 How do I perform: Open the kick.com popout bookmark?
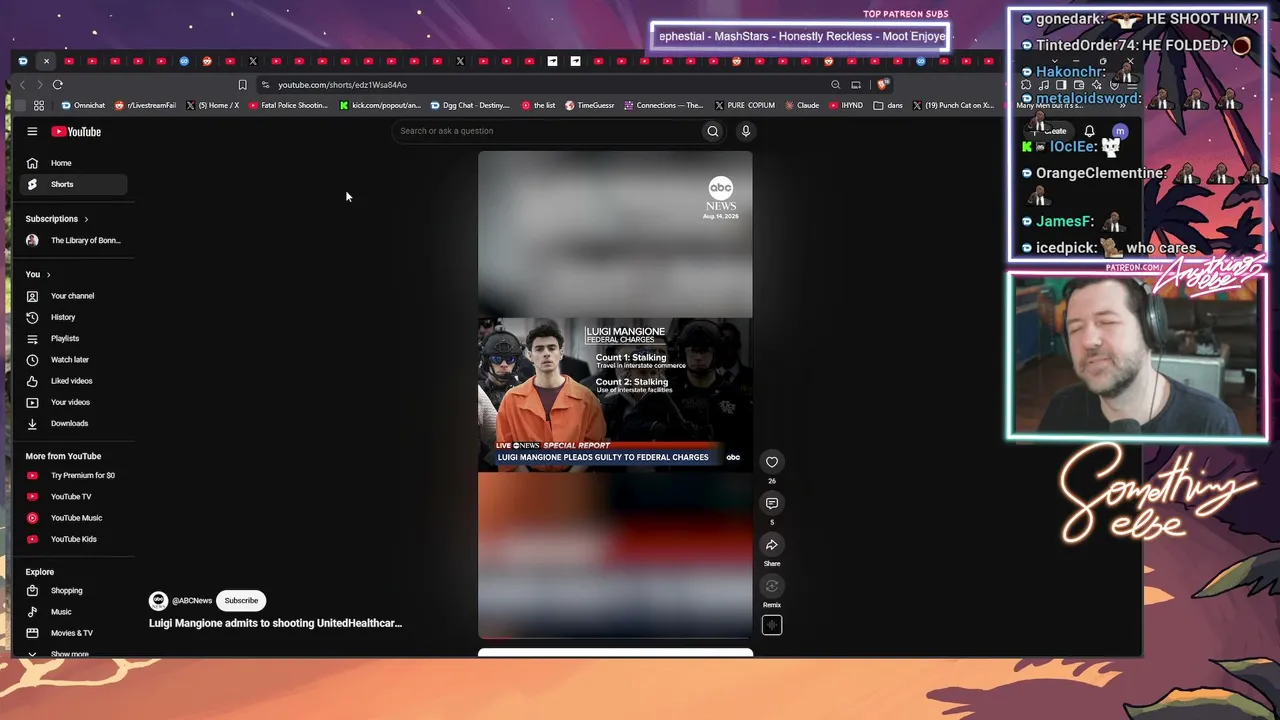[380, 105]
